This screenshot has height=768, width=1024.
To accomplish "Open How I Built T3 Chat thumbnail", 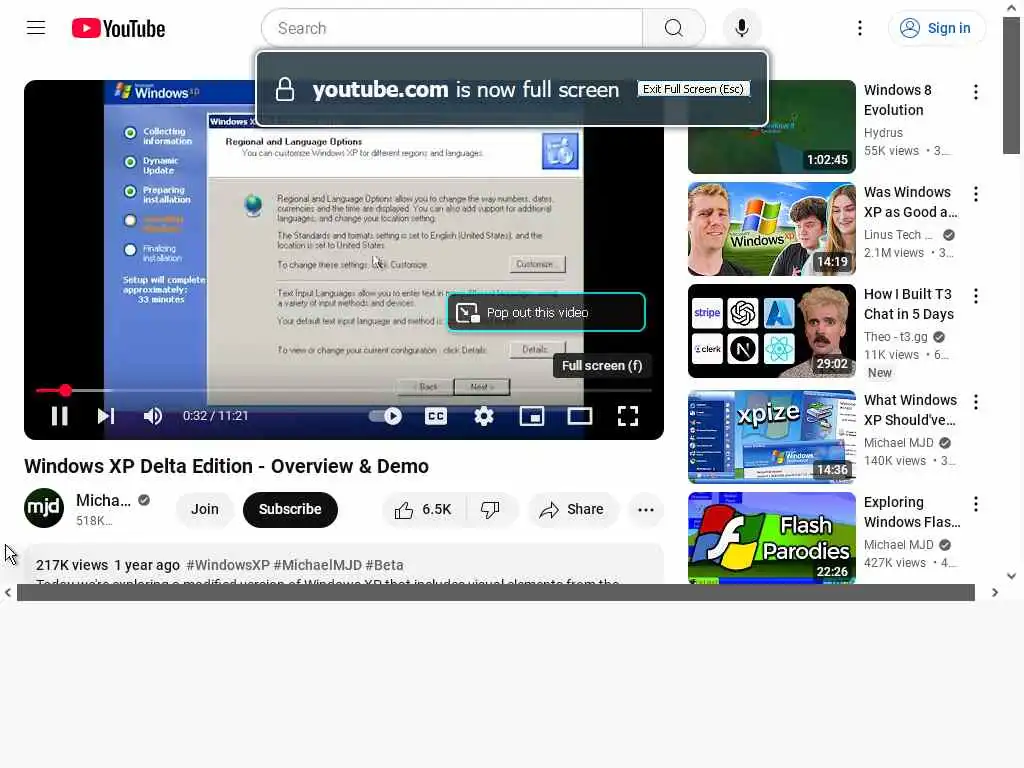I will coord(771,331).
